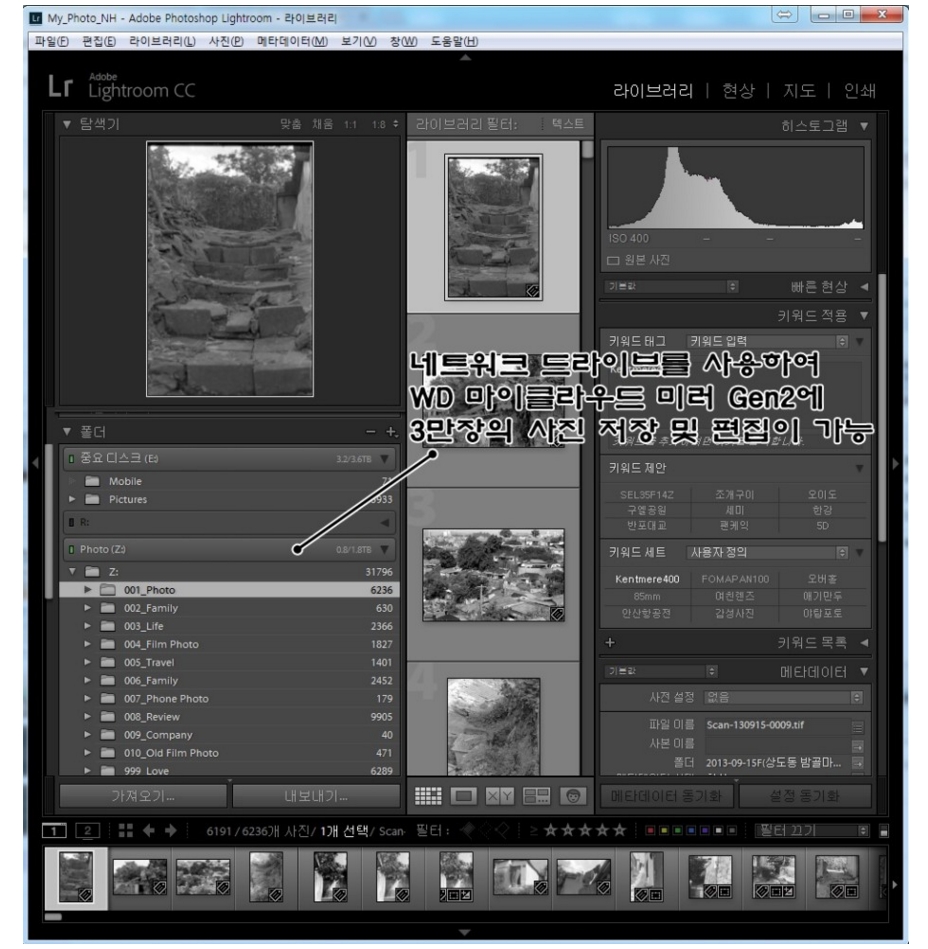Open the 라이브러리 menu in menu bar
The image size is (928, 949).
(162, 41)
